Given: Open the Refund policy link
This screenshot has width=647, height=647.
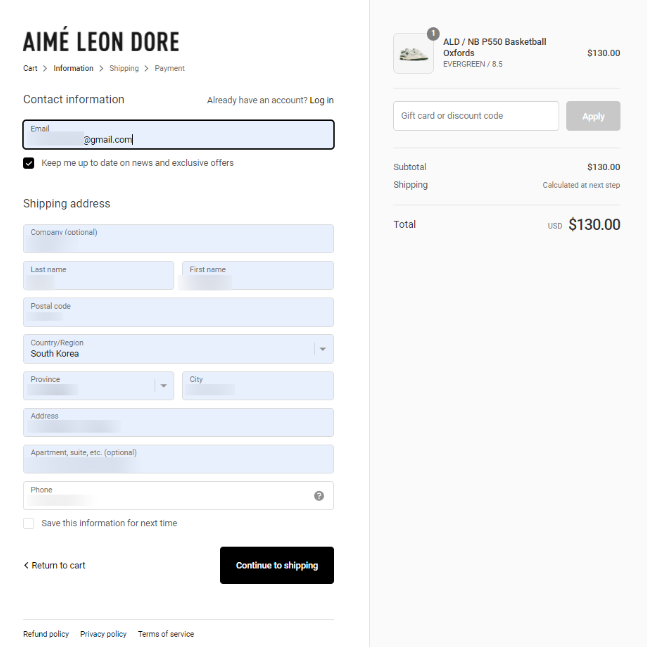Looking at the screenshot, I should coord(46,634).
